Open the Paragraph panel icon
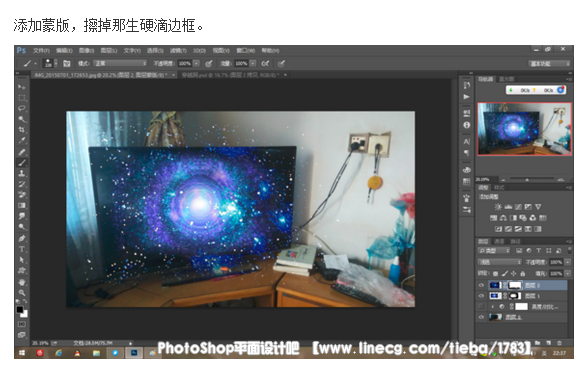 pos(467,153)
